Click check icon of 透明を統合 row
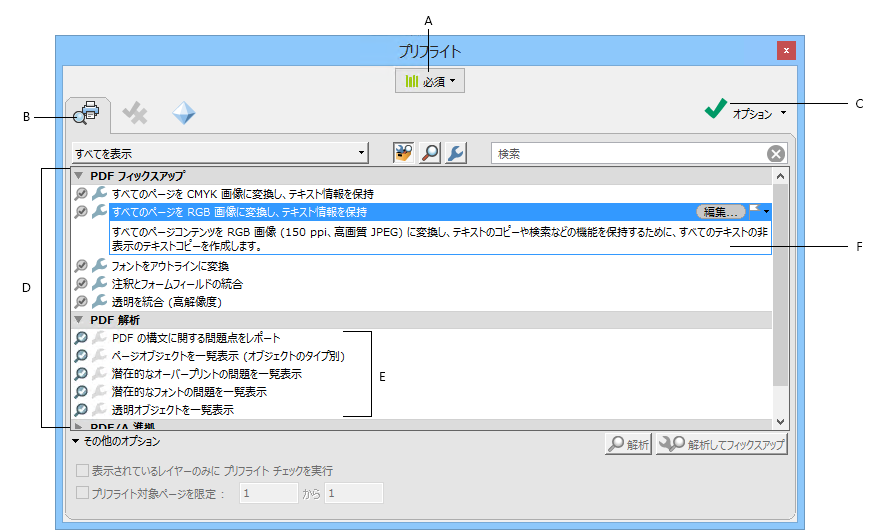 (x=81, y=302)
